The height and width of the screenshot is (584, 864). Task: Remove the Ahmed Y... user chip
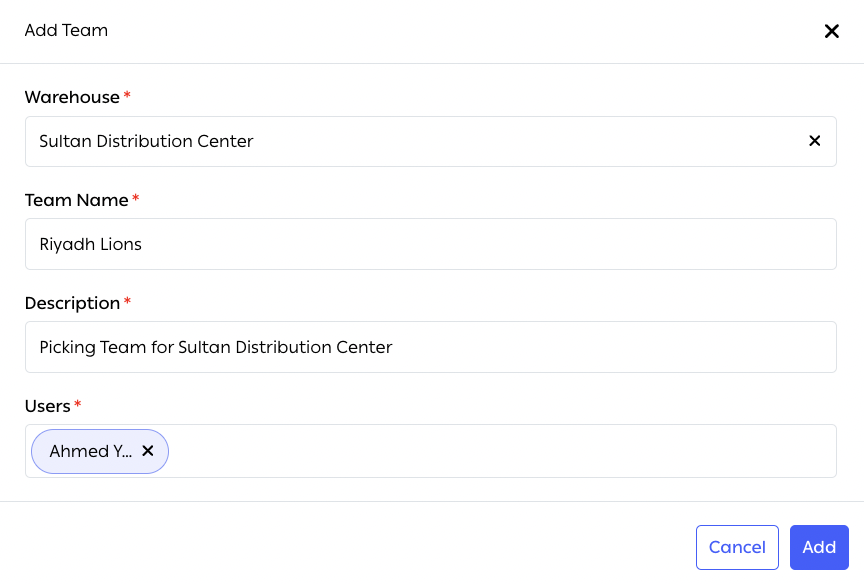click(x=148, y=451)
